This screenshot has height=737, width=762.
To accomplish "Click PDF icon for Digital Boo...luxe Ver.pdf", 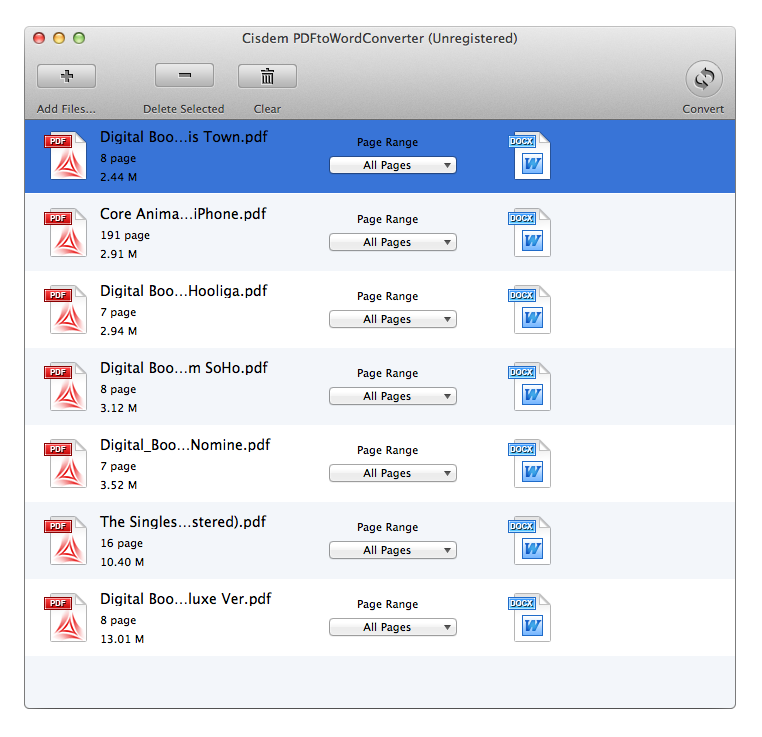I will coord(66,617).
